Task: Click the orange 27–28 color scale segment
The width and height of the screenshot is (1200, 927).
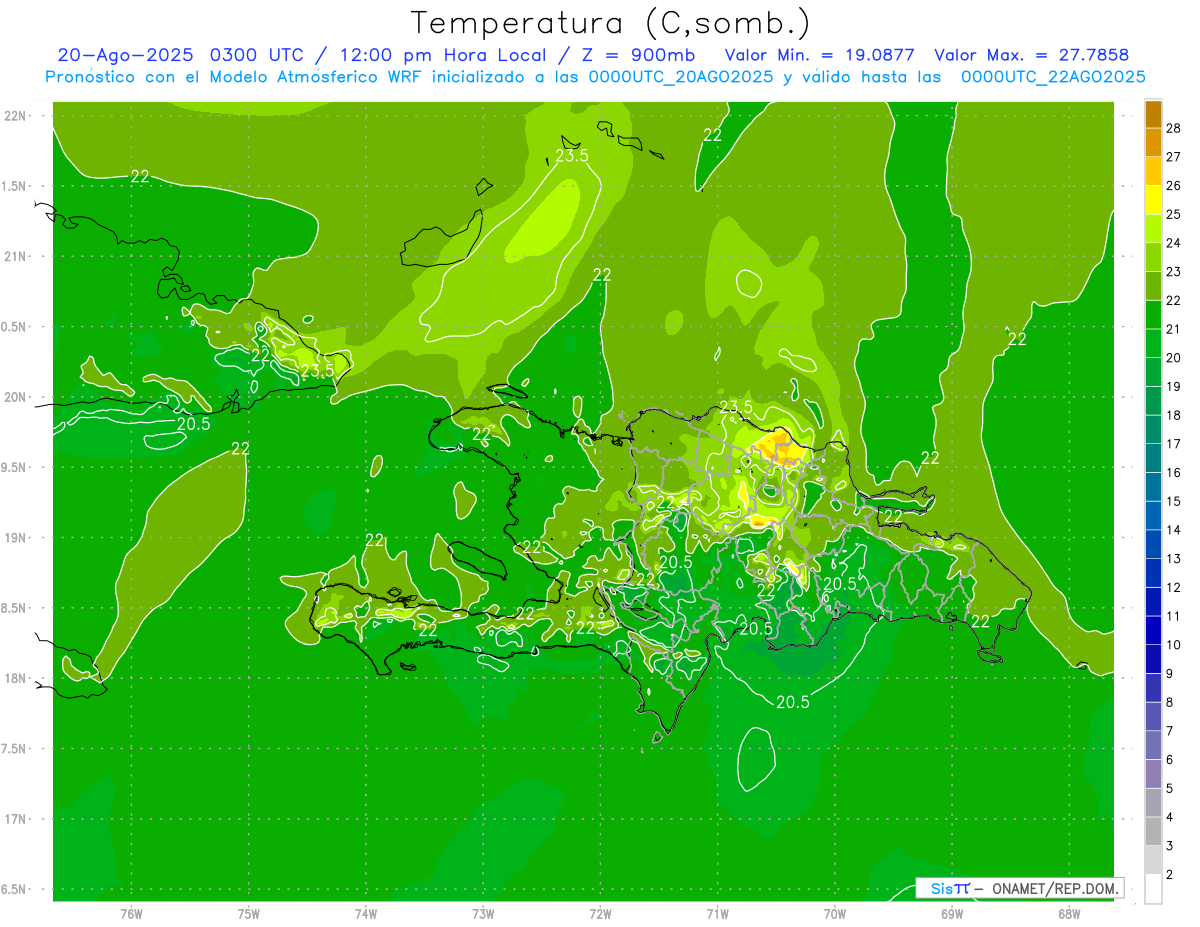Action: pyautogui.click(x=1153, y=142)
